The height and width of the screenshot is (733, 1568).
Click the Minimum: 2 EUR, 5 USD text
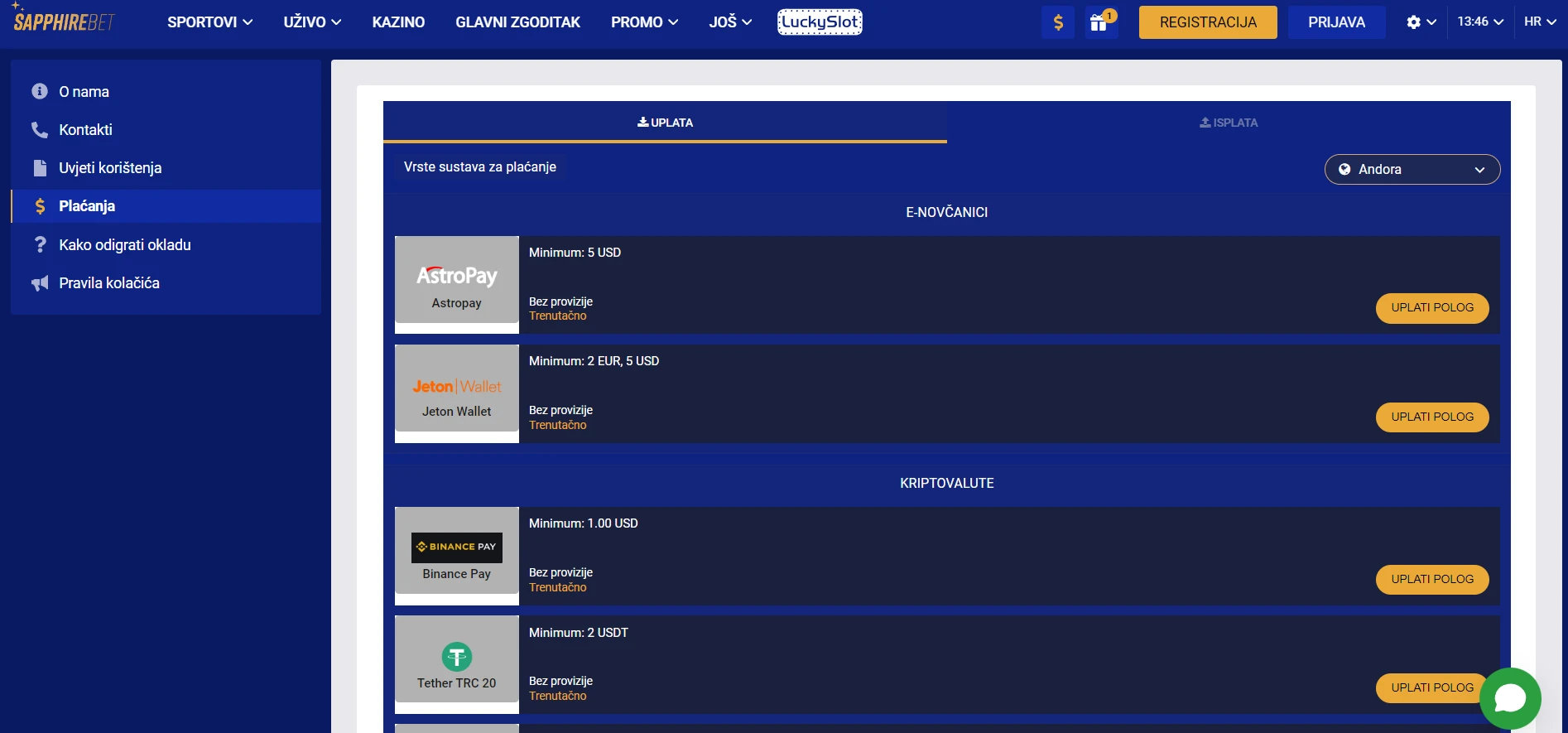click(594, 361)
